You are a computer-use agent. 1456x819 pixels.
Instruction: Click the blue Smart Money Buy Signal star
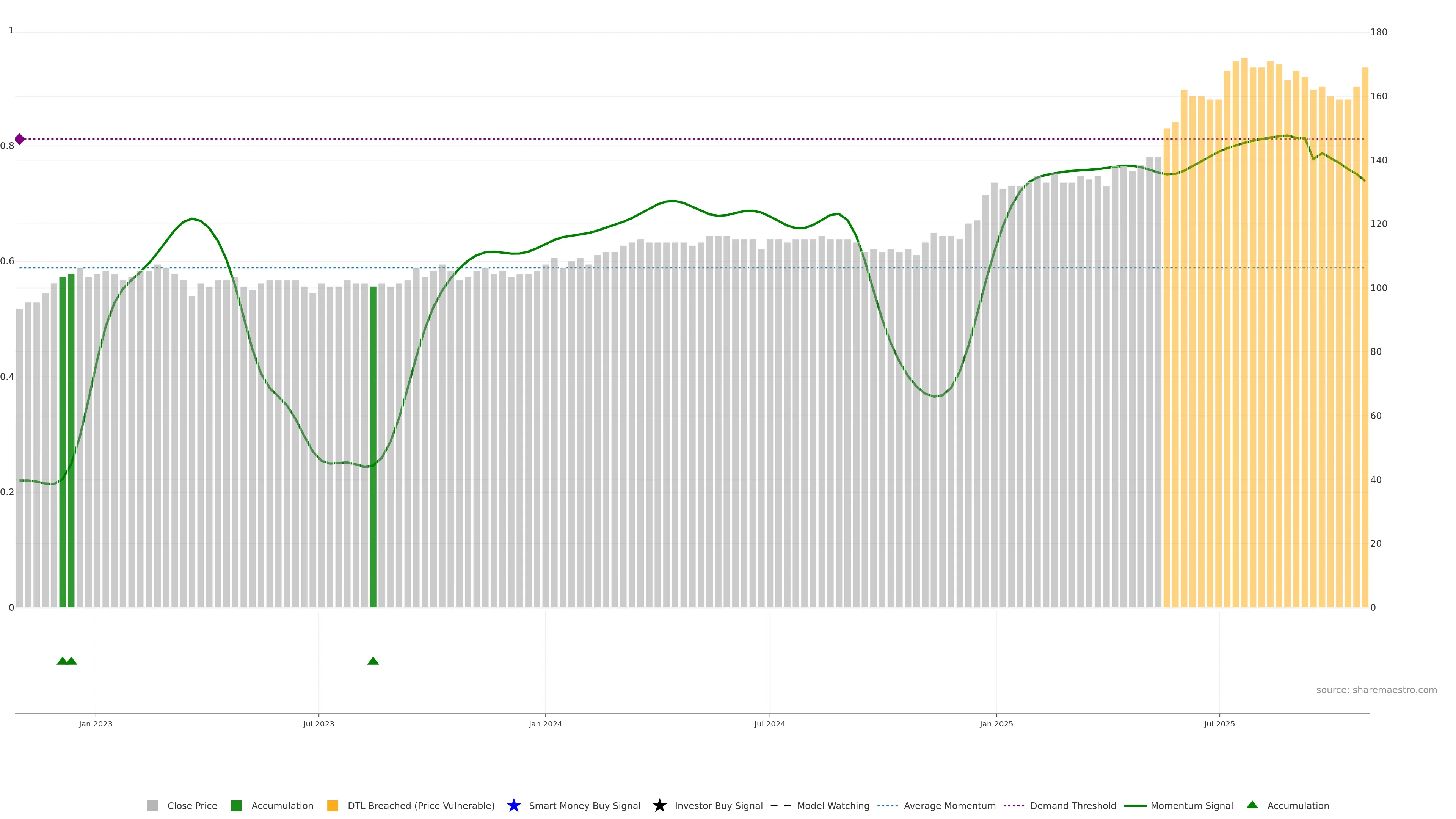[x=513, y=805]
